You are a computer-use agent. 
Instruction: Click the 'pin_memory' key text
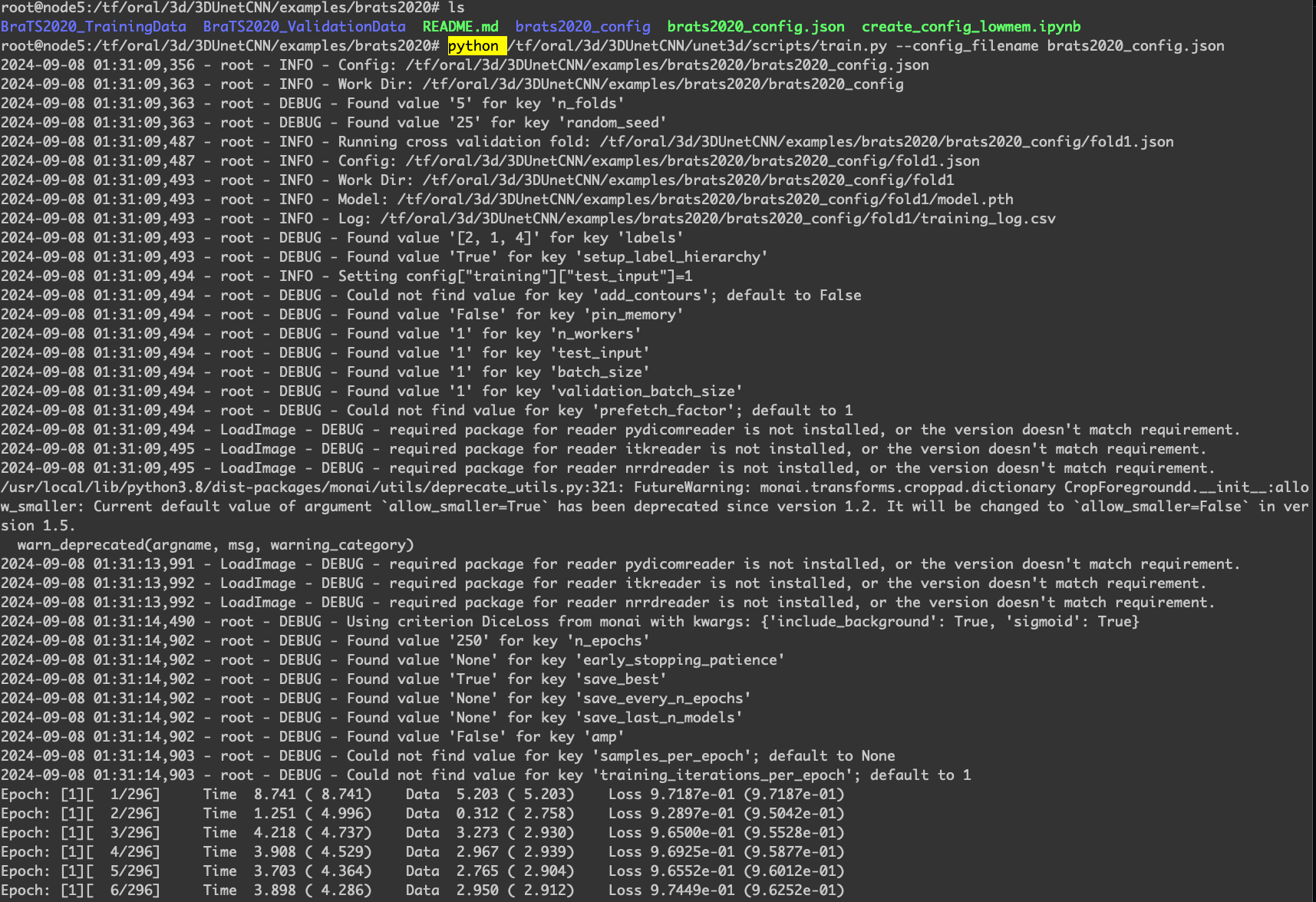click(x=634, y=315)
